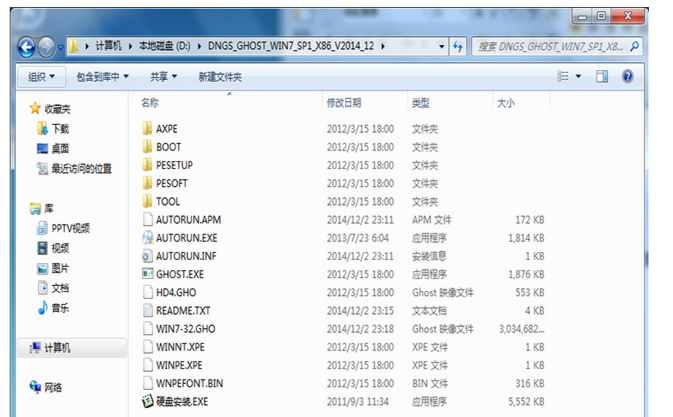Click 本地磁盘 (D:) in the breadcrumb
The height and width of the screenshot is (417, 673).
tap(165, 46)
